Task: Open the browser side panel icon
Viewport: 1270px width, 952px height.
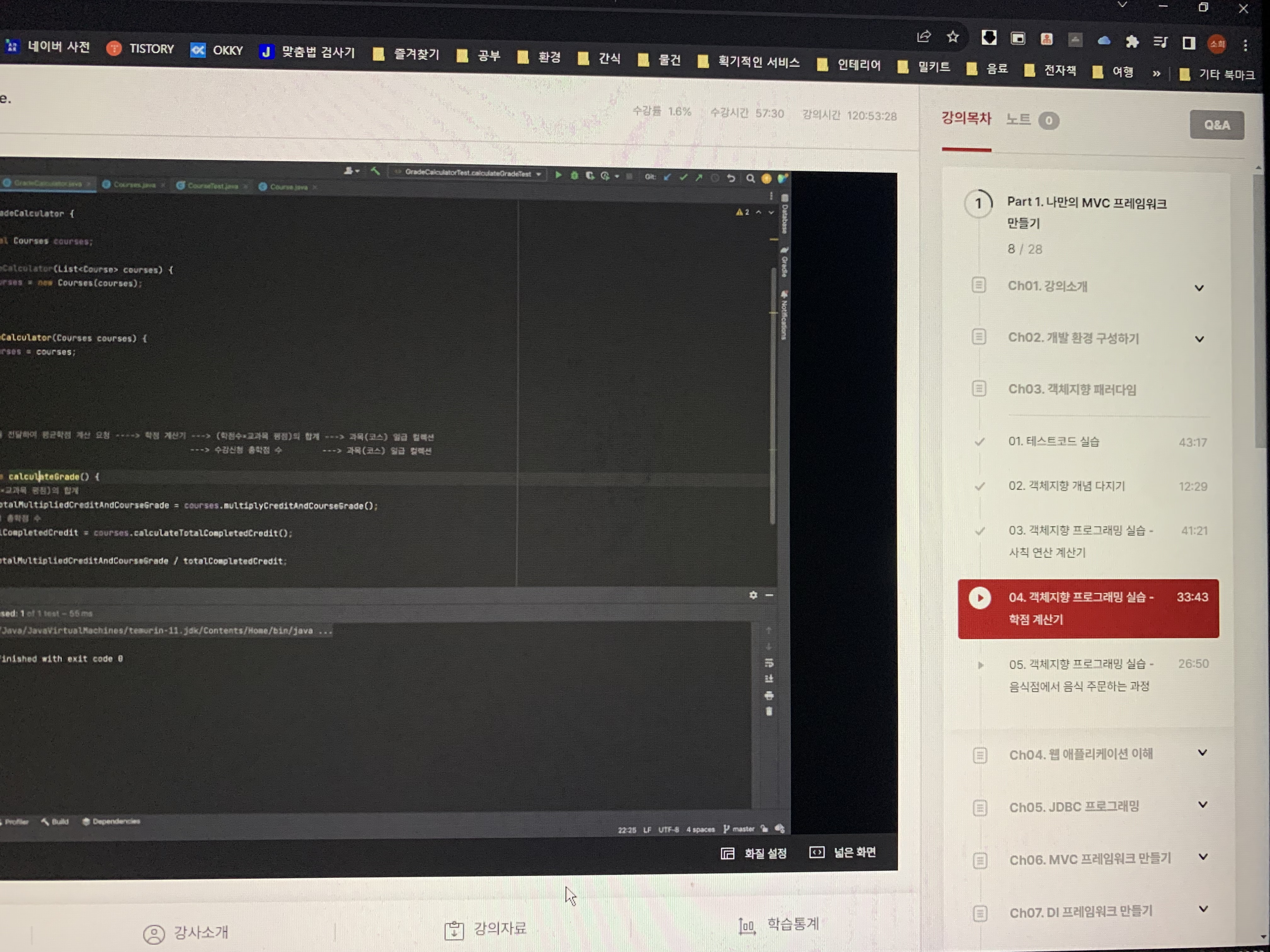Action: (x=1188, y=43)
